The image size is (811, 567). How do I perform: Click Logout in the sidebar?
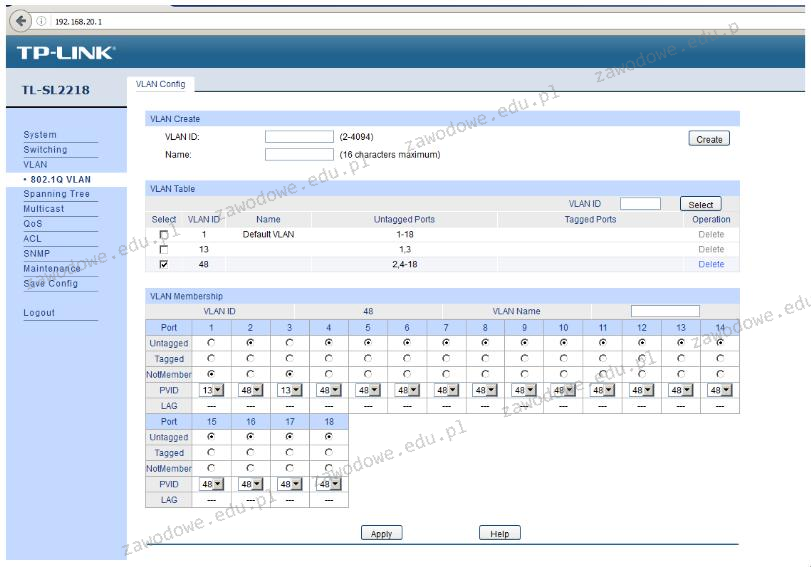(39, 313)
